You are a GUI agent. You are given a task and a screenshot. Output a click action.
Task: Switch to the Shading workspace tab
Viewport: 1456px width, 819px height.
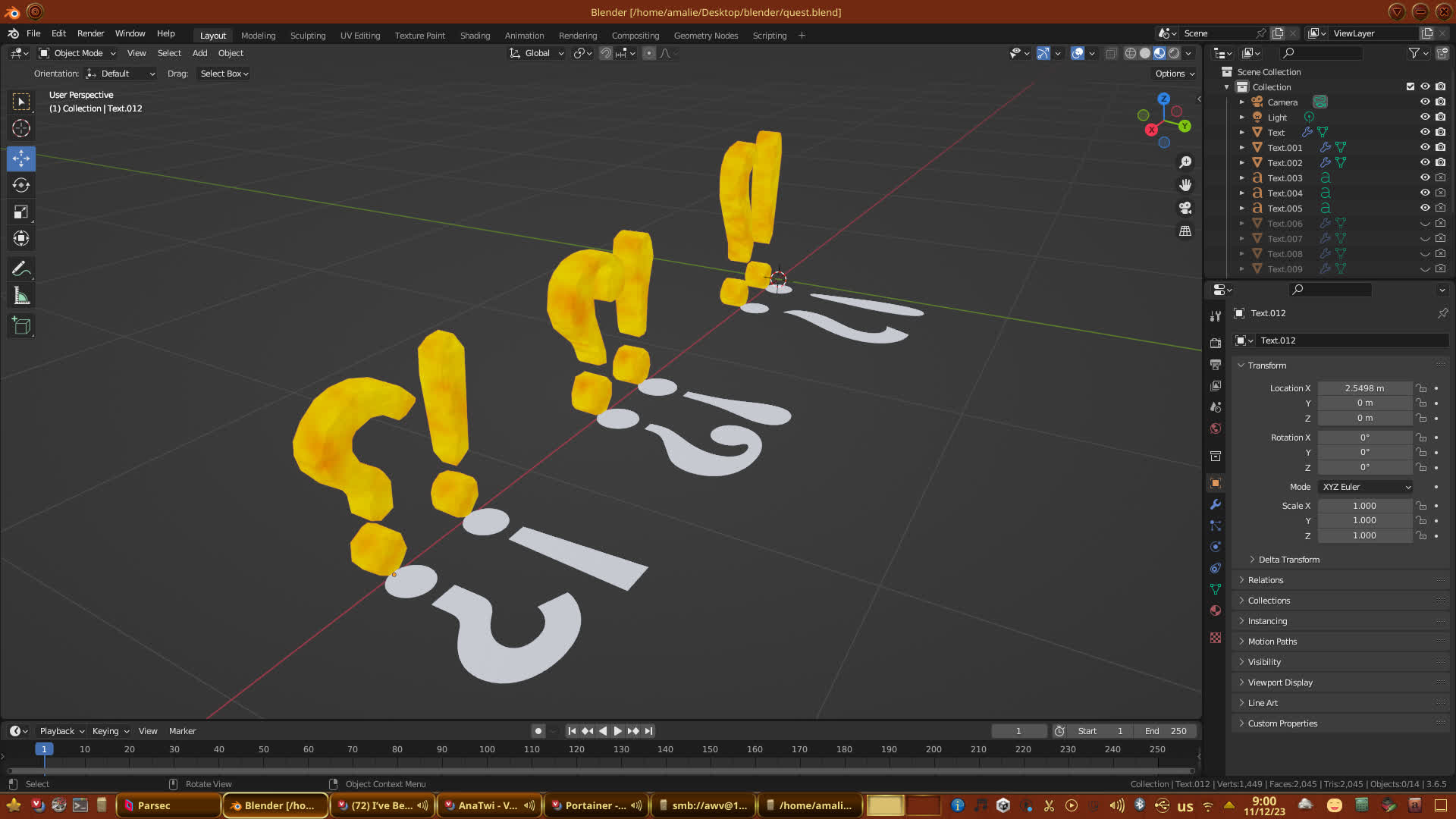click(475, 36)
